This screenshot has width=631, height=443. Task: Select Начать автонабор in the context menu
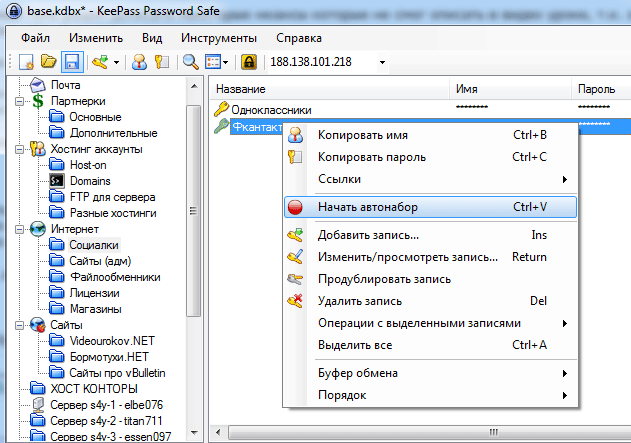431,207
